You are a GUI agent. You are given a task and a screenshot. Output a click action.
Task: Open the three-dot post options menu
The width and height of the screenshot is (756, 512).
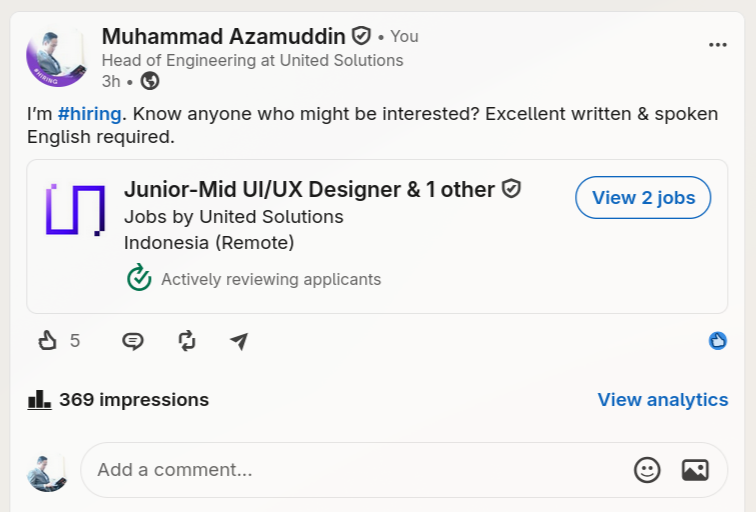[x=717, y=45]
